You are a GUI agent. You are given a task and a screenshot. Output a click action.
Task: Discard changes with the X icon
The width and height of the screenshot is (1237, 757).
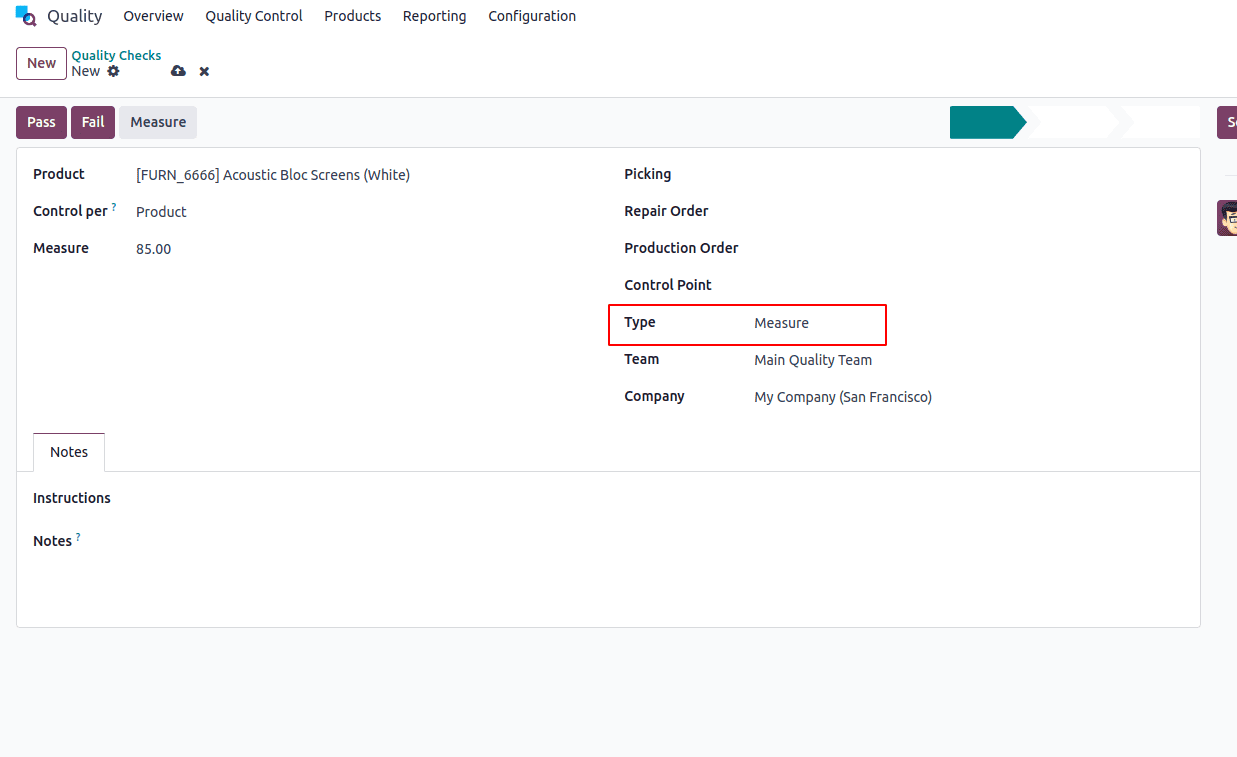pyautogui.click(x=203, y=71)
